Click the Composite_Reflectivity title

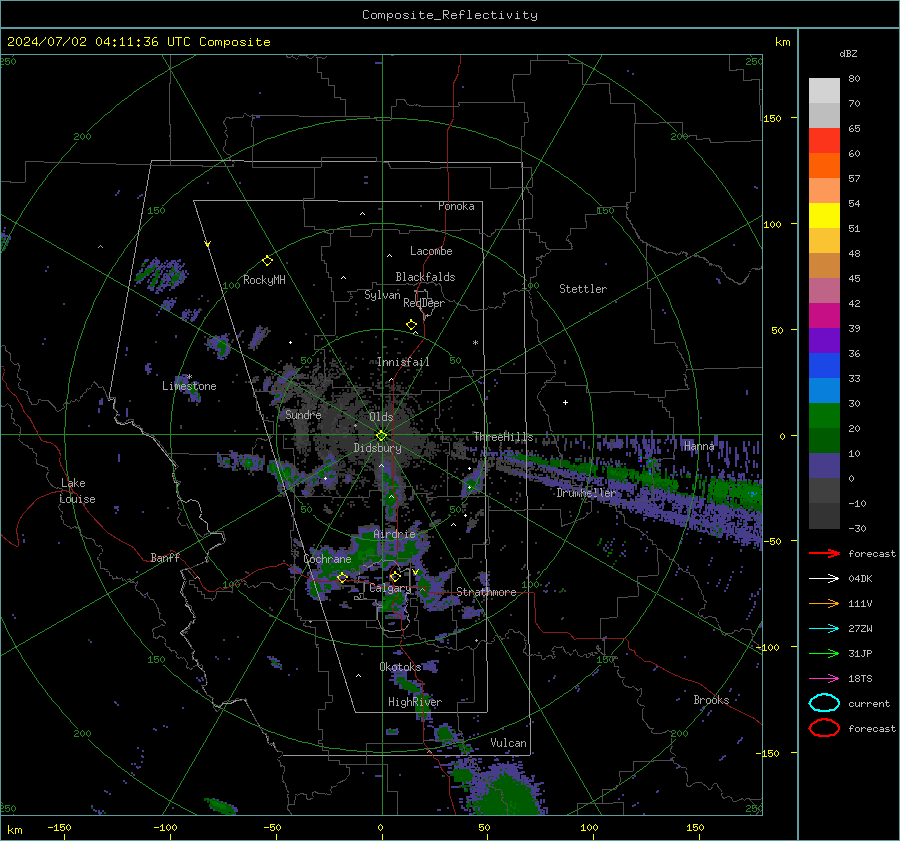450,15
